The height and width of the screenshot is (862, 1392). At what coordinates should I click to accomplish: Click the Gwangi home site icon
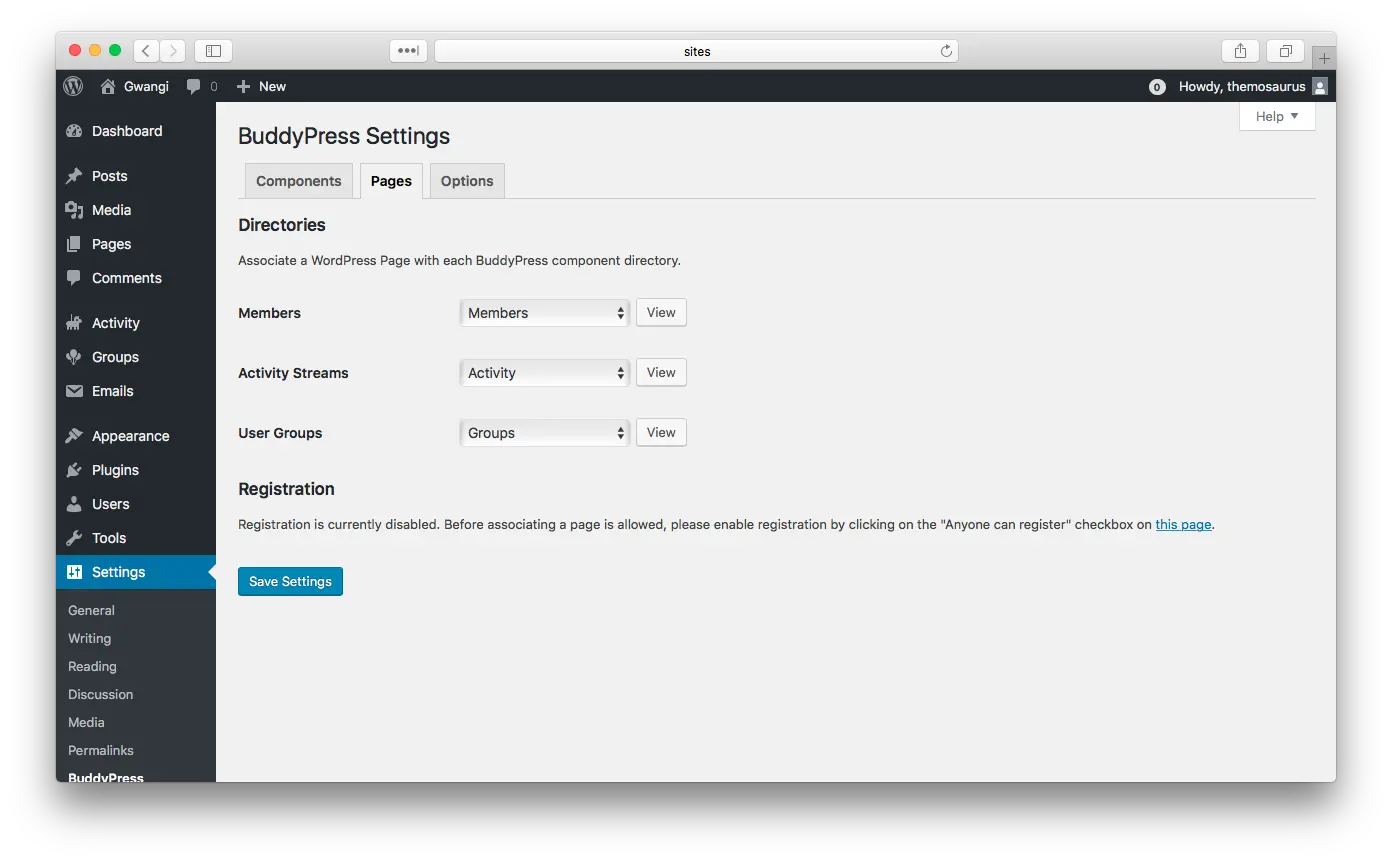click(x=108, y=87)
